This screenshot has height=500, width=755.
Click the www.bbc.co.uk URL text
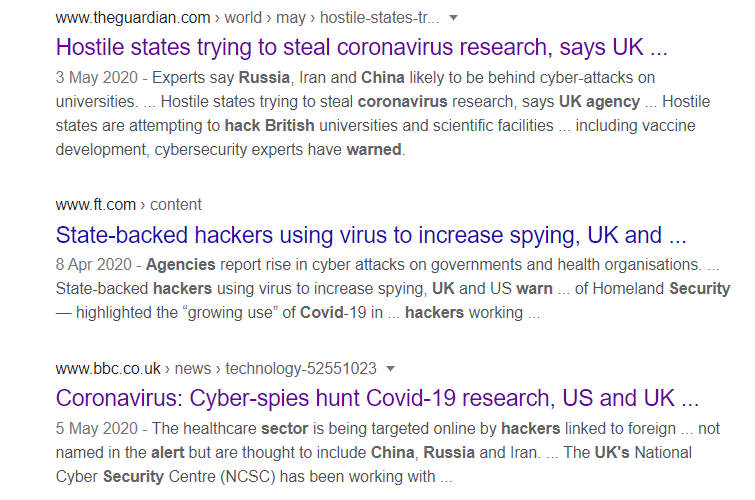click(108, 368)
